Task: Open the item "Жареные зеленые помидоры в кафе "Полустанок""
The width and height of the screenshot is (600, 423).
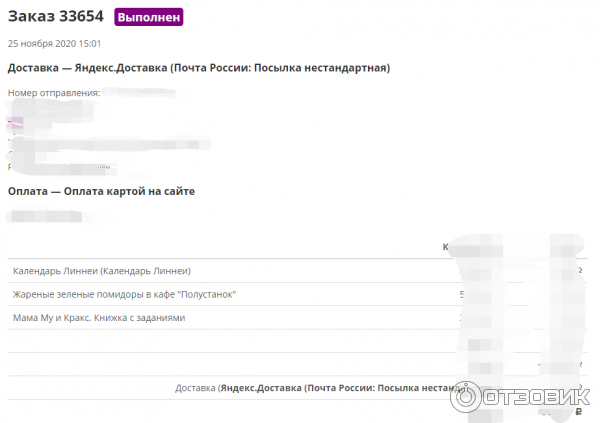Action: click(x=124, y=294)
